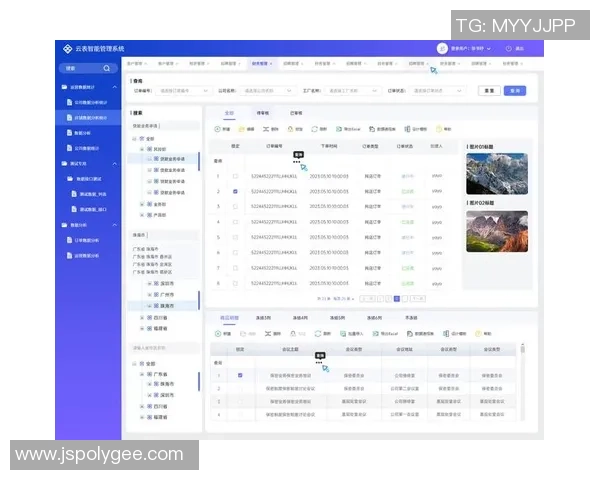The width and height of the screenshot is (600, 480).
Task: Switch to the 待审核 tab
Action: point(262,113)
